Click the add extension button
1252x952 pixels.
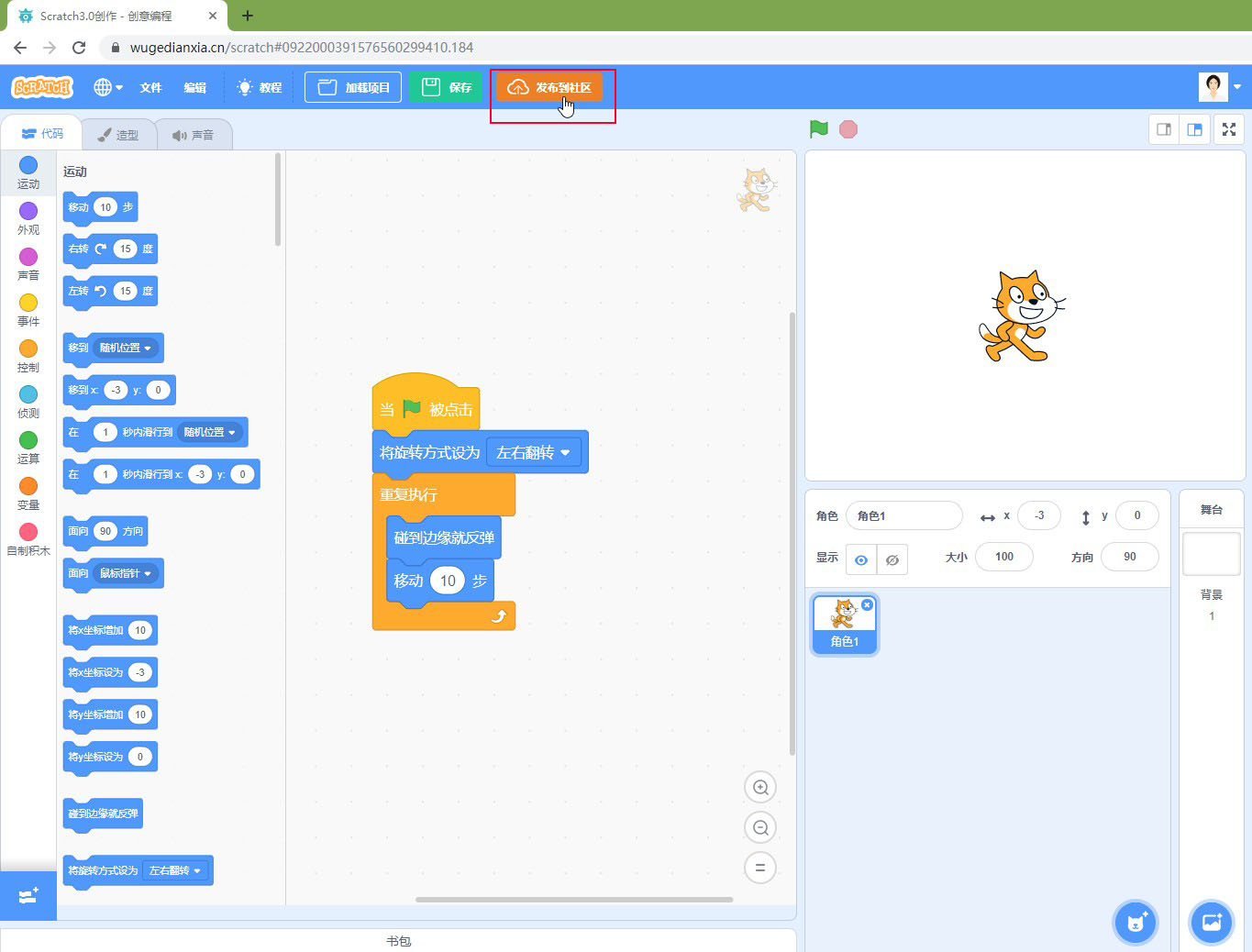click(x=28, y=895)
